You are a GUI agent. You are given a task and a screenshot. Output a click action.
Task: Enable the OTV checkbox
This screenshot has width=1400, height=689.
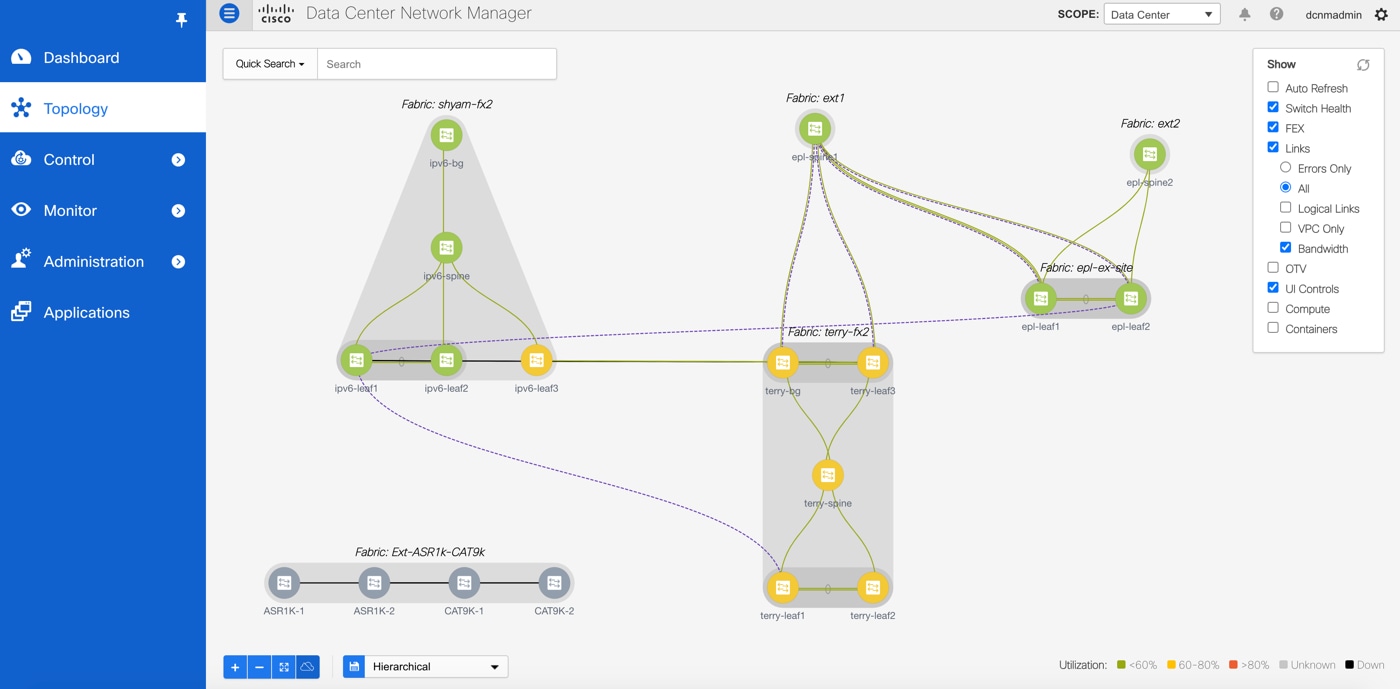click(1273, 267)
